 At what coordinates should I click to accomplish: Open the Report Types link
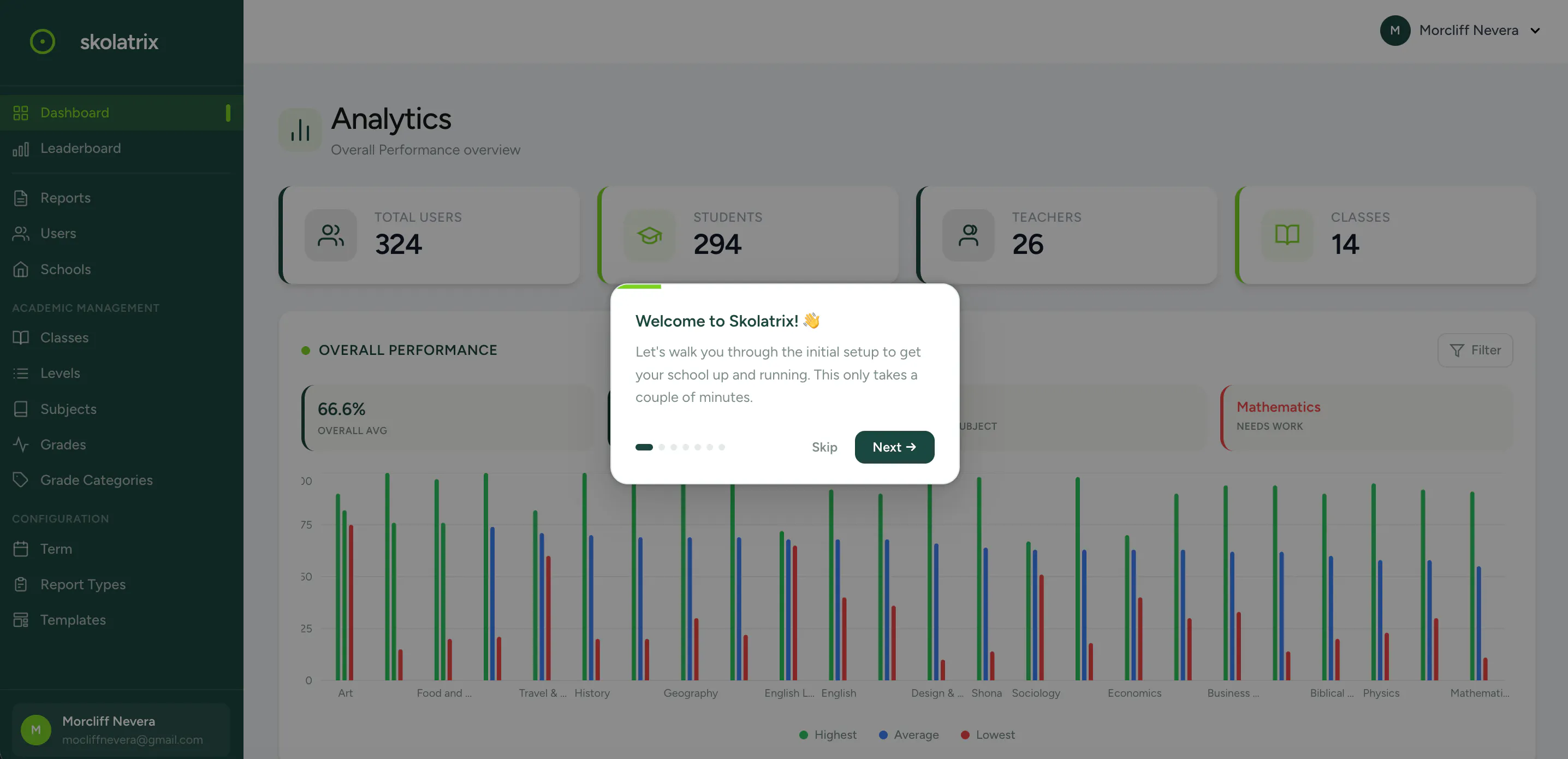(122, 584)
